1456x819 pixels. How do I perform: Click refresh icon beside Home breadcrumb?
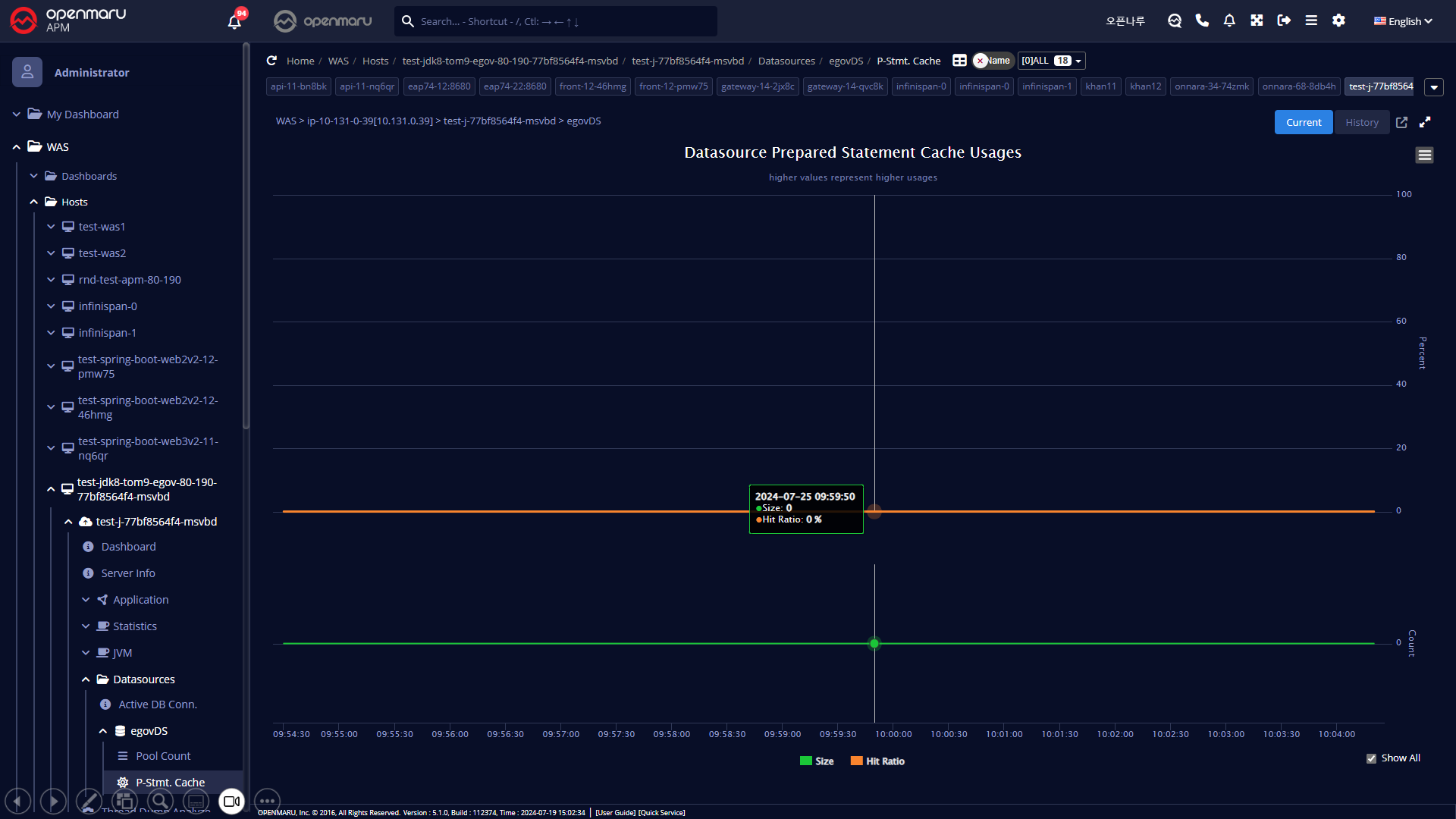tap(271, 61)
